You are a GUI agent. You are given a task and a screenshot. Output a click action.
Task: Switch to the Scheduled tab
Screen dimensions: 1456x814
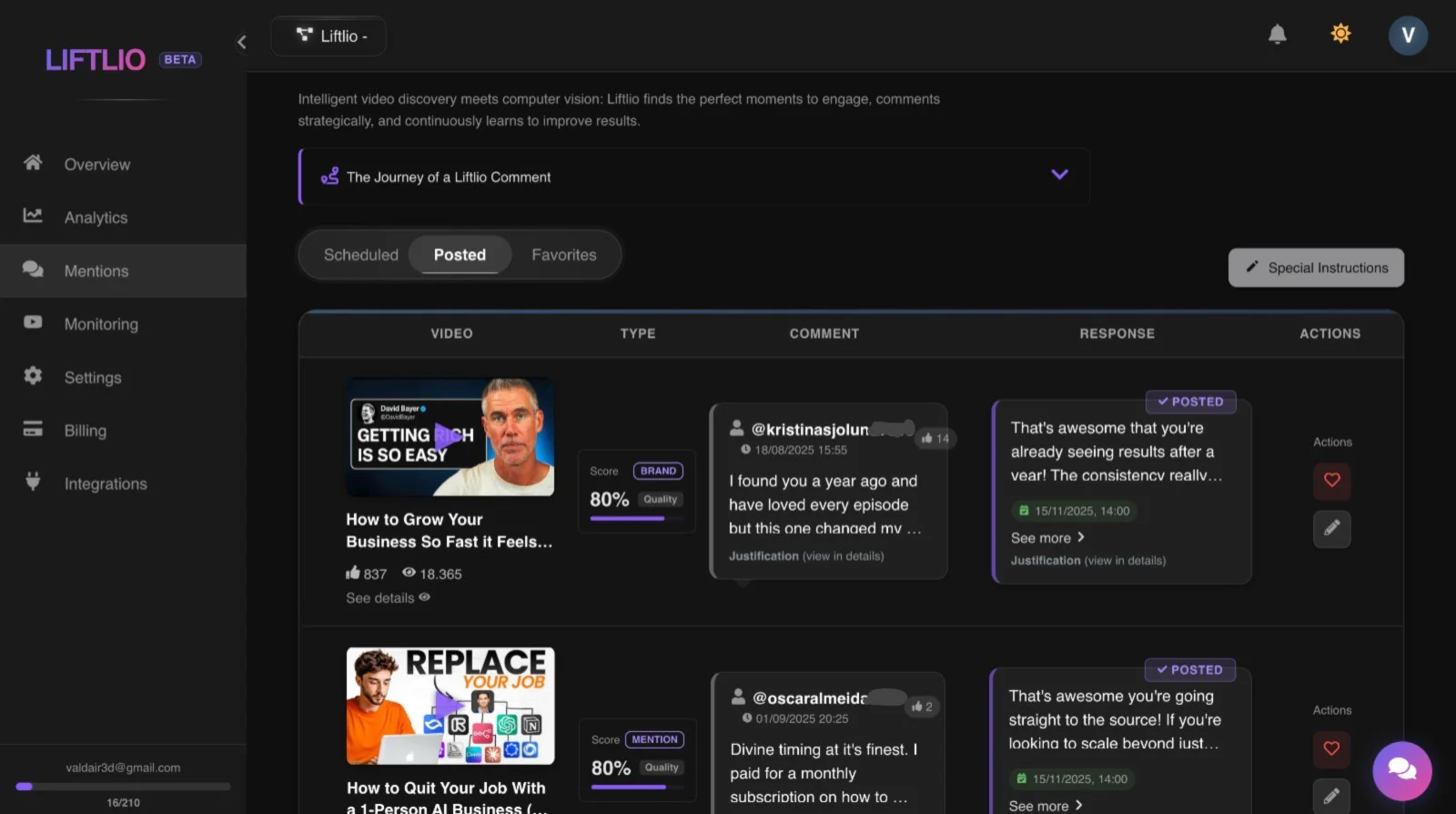(x=360, y=255)
